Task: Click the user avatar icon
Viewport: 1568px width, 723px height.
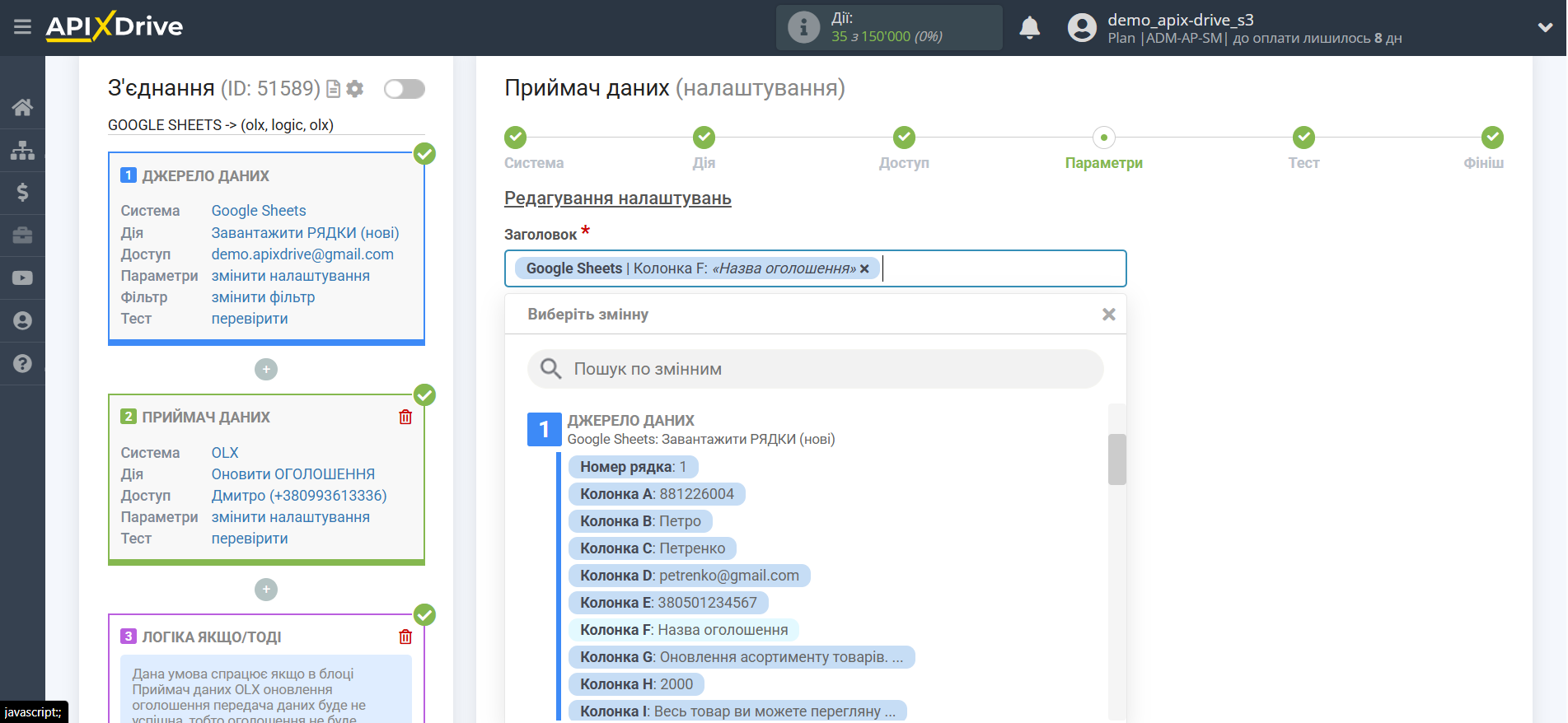Action: (x=1082, y=28)
